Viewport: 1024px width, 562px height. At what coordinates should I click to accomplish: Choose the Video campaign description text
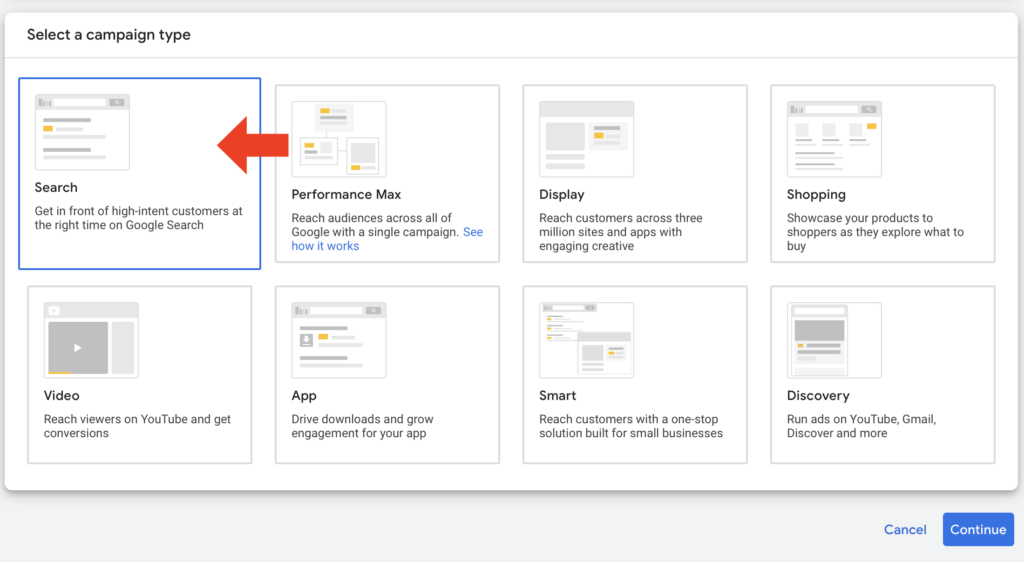coord(137,426)
